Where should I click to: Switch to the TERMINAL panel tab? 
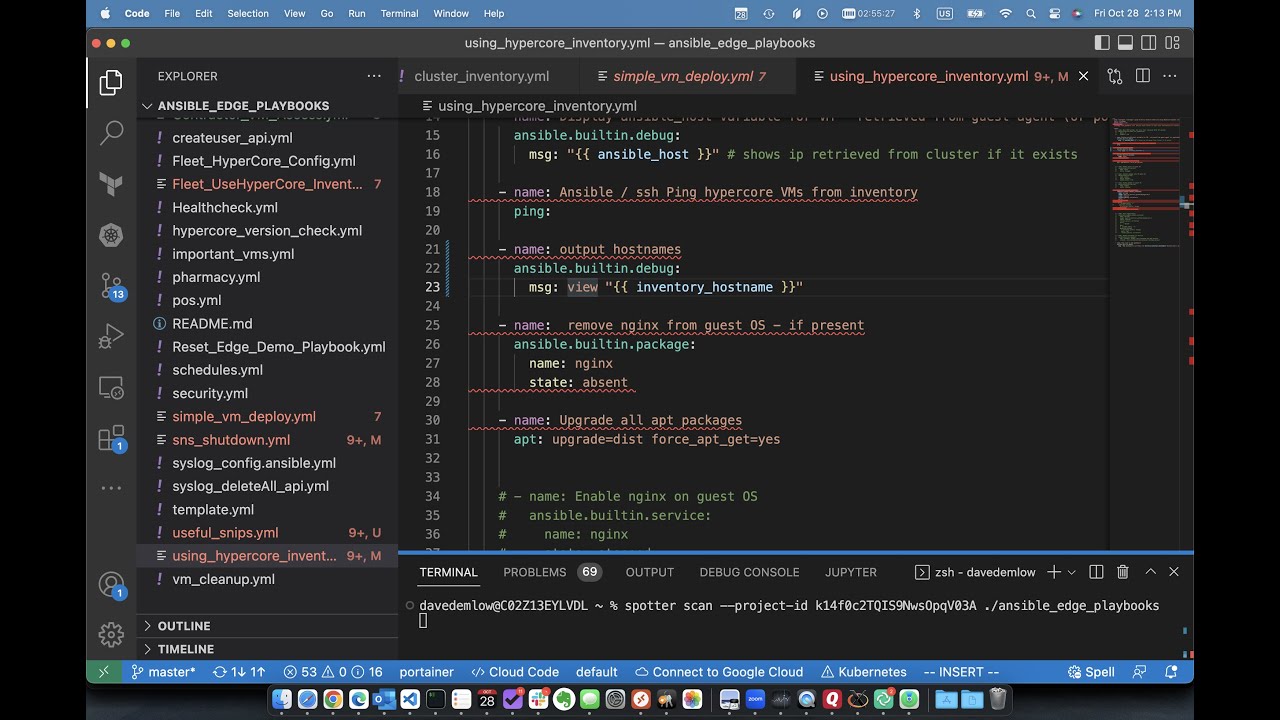coord(448,572)
